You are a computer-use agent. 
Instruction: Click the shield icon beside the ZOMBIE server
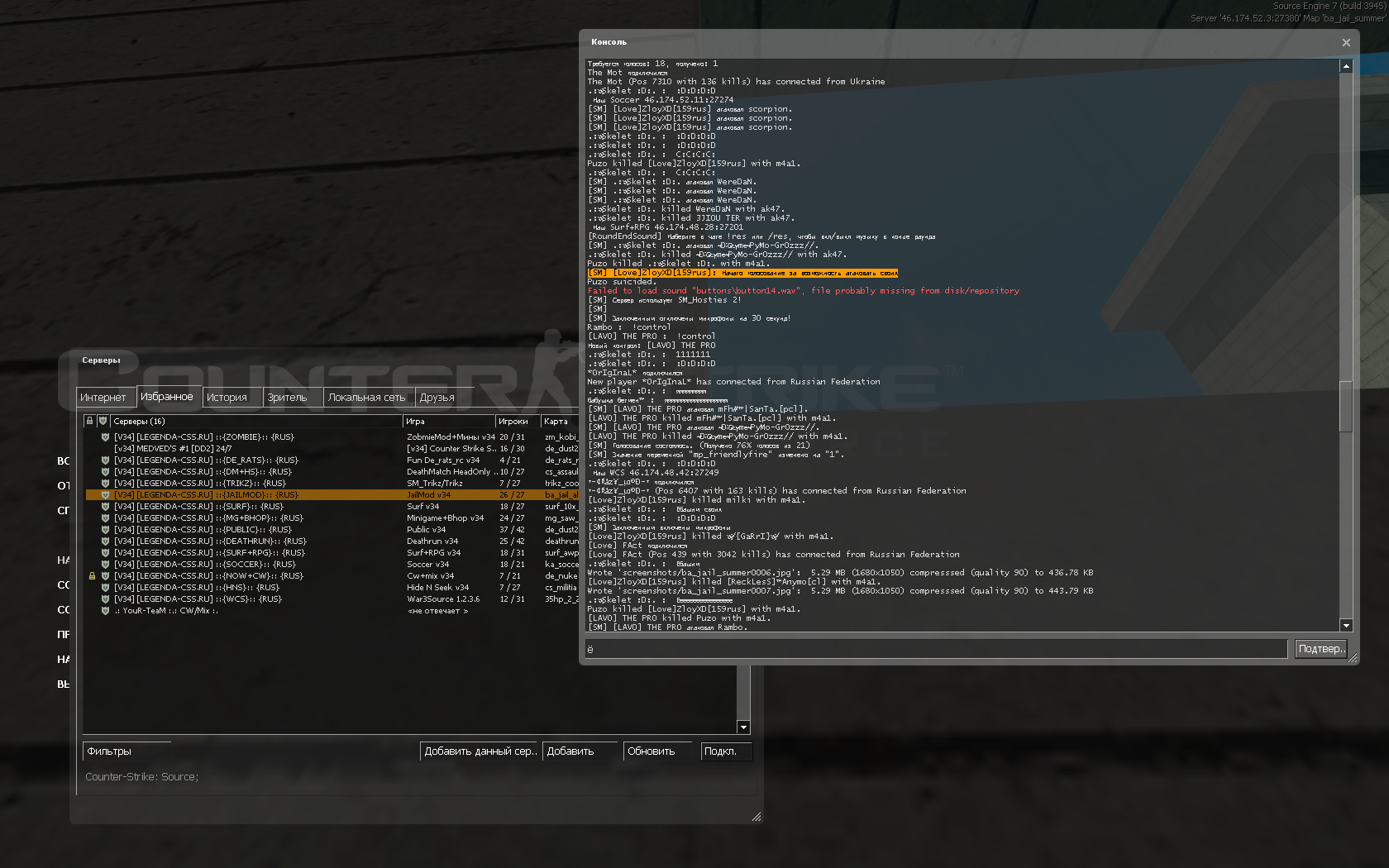105,437
